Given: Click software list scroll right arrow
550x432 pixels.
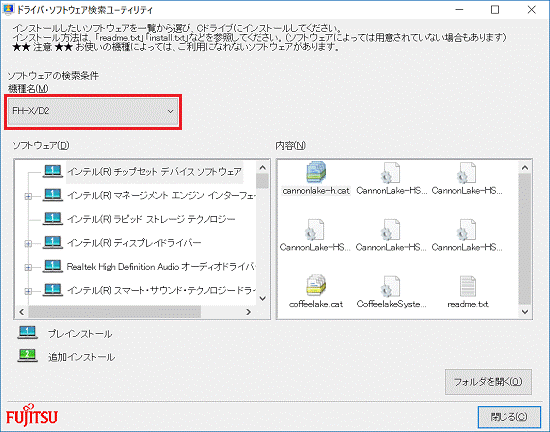Looking at the screenshot, I should [x=248, y=312].
